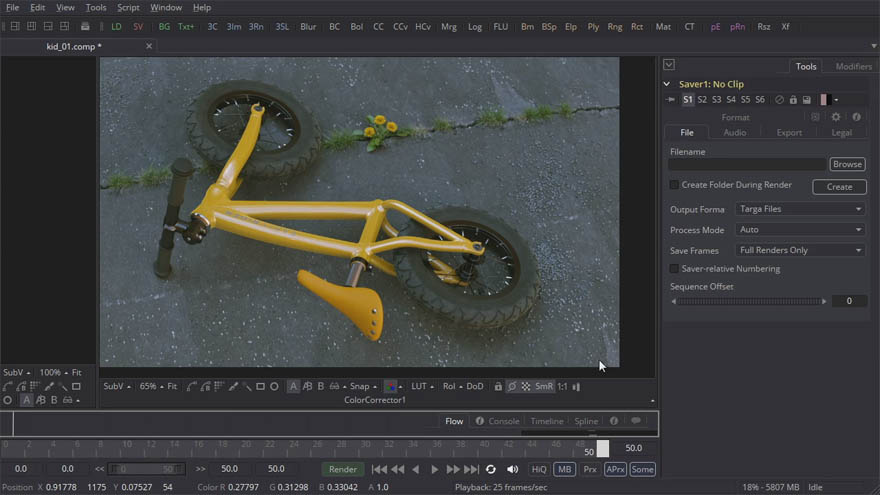Viewport: 880px width, 495px height.
Task: Select the ellipse mask tool in viewer toolbar
Action: tap(274, 386)
